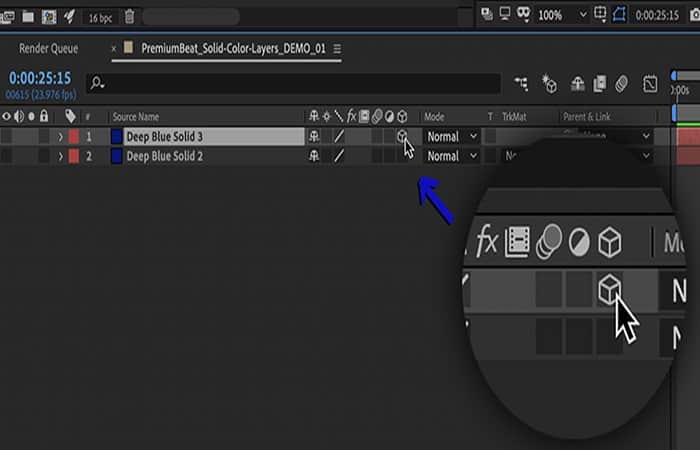Image resolution: width=700 pixels, height=450 pixels.
Task: Click the quality switch header icon
Action: (x=339, y=117)
